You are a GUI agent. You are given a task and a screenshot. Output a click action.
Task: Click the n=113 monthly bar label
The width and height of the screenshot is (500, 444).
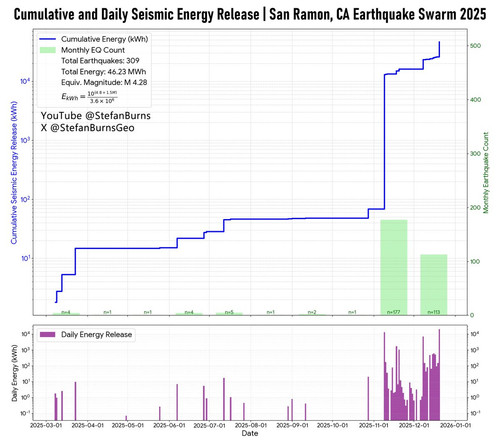click(434, 312)
